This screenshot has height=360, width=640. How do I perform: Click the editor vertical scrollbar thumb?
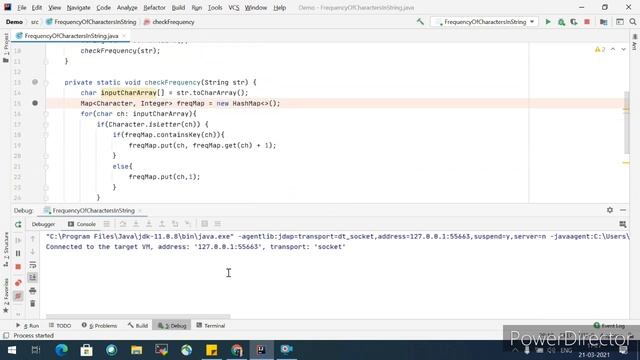pyautogui.click(x=626, y=122)
